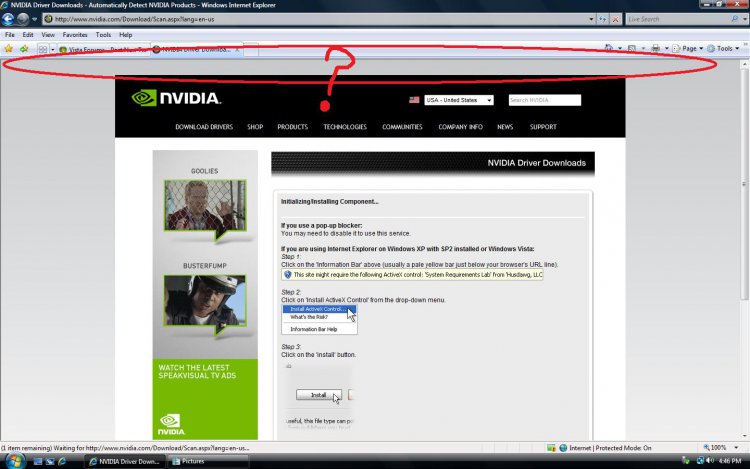Expand the zoom level dropdown arrow
750x469 pixels.
point(736,448)
